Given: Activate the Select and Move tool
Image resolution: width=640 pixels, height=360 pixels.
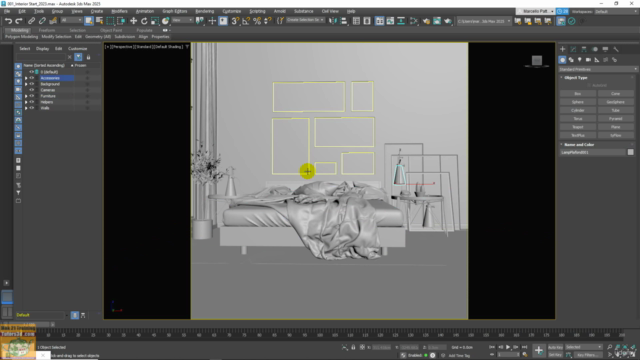Looking at the screenshot, I should coord(133,21).
